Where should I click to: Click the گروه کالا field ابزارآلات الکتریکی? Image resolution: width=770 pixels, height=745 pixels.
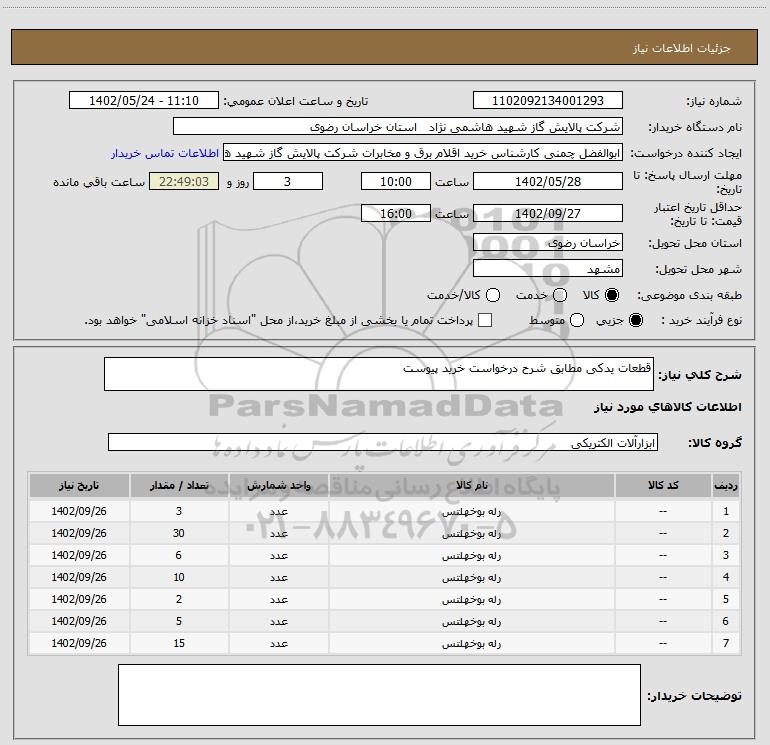pos(383,442)
